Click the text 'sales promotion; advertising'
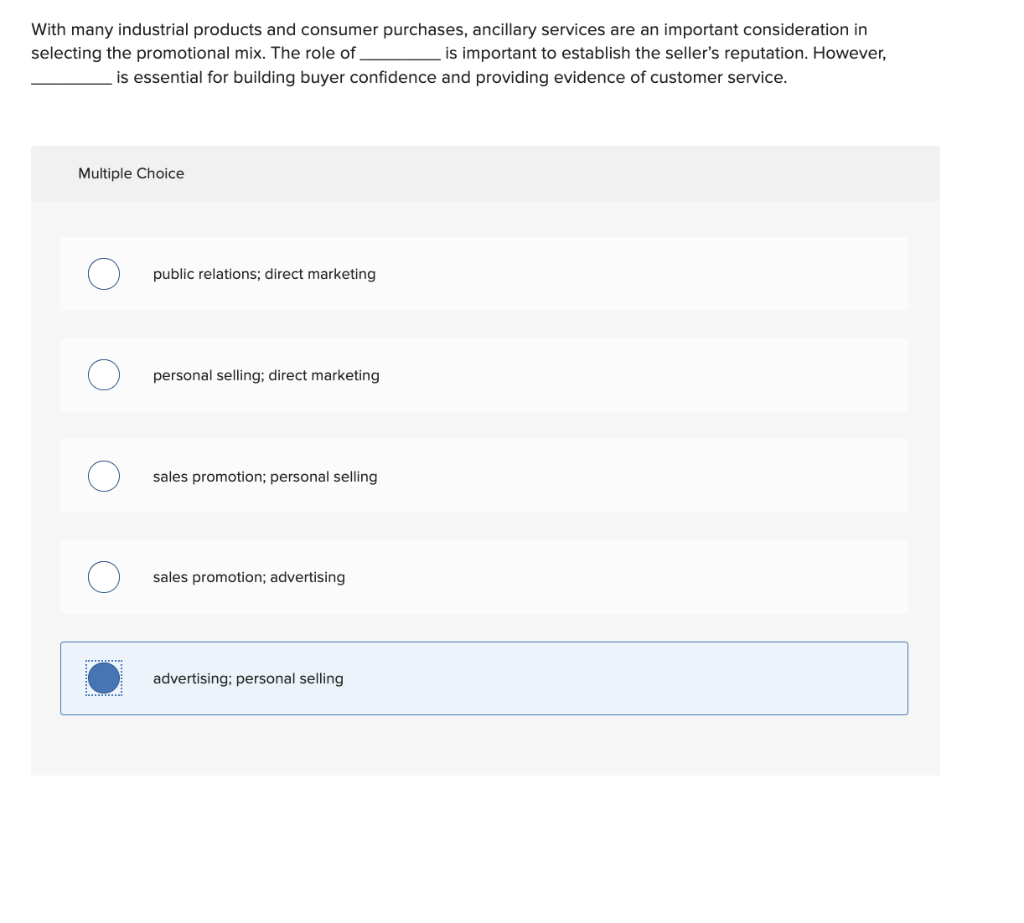Screen dimensions: 1024x923 click(x=249, y=577)
